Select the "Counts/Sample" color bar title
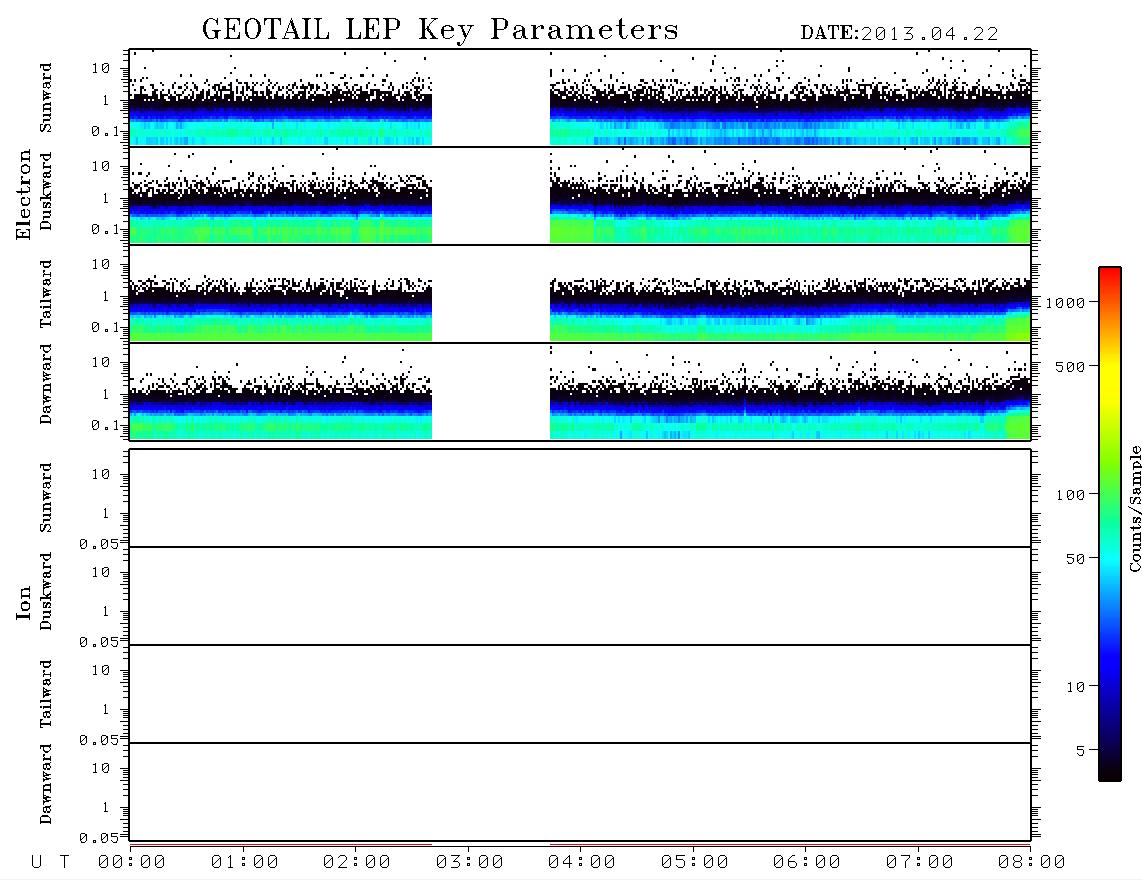Viewport: 1142px width, 880px height. (1135, 508)
